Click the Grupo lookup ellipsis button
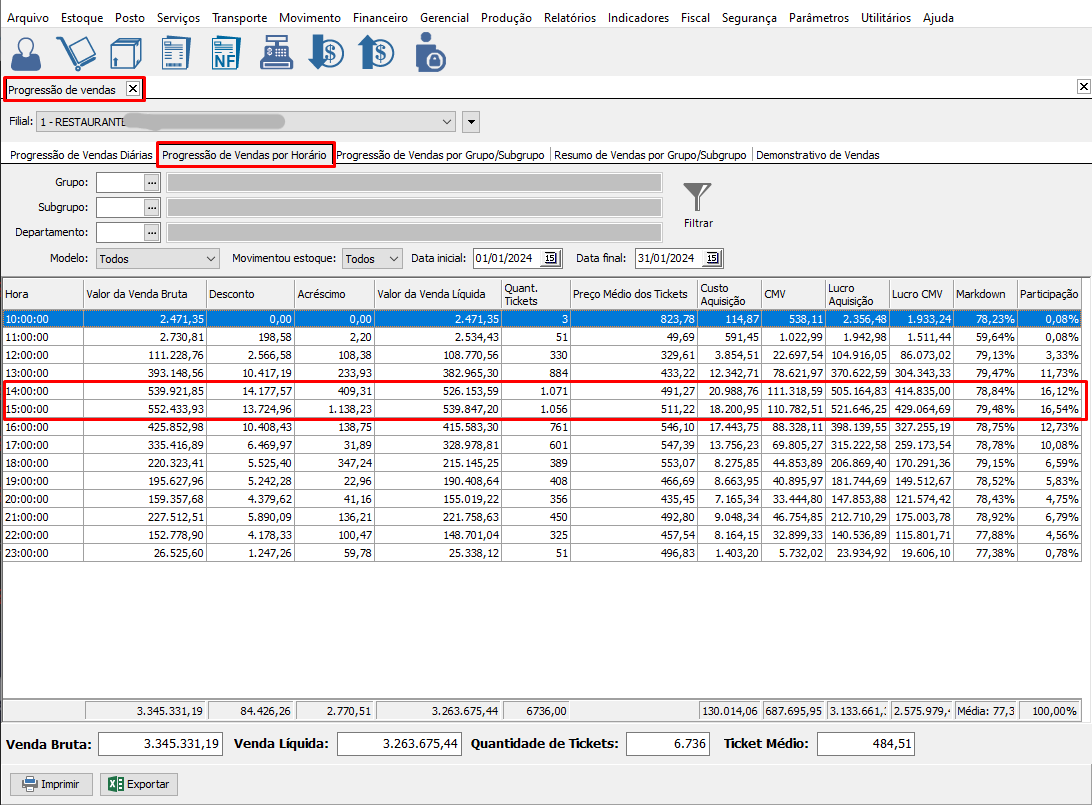 tap(152, 182)
